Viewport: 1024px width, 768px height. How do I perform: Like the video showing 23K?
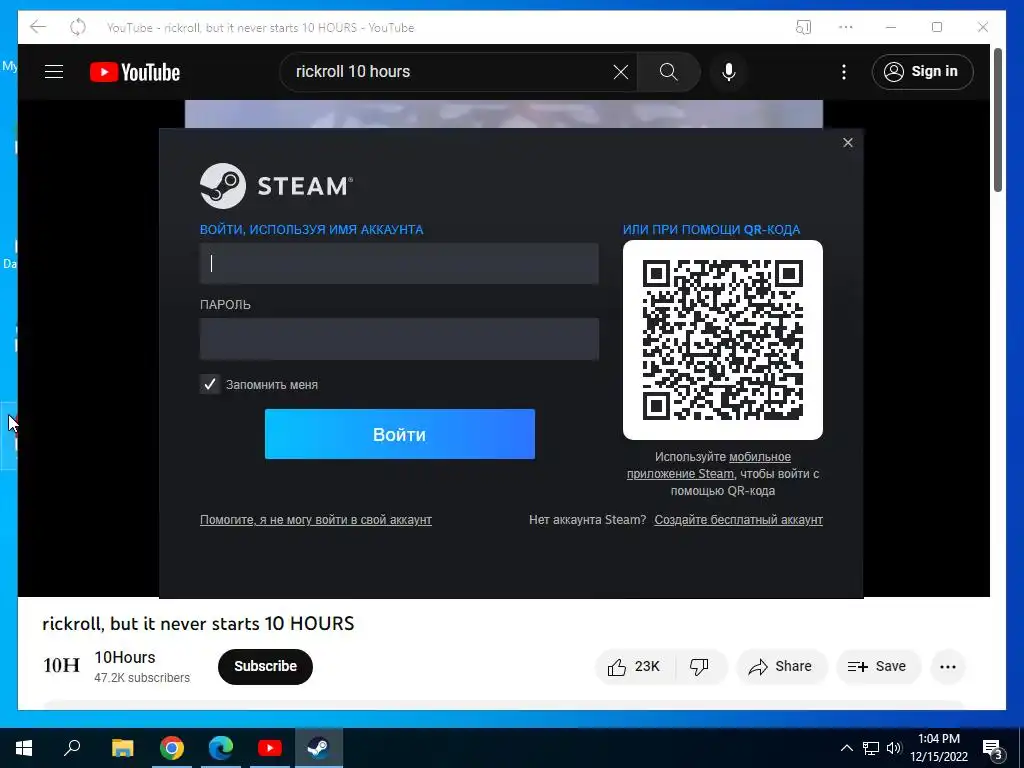click(635, 667)
